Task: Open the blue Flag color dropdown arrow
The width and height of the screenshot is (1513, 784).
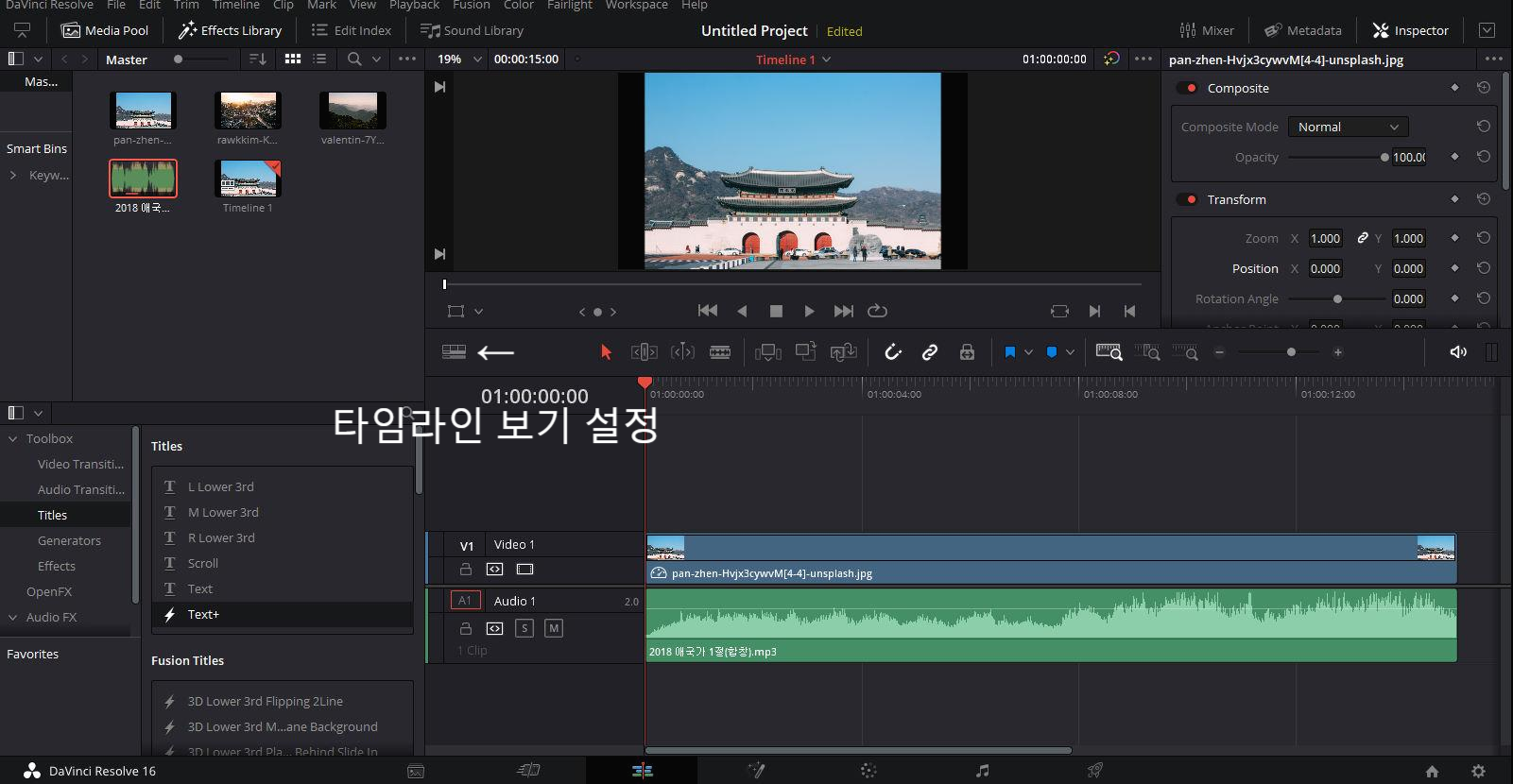Action: pos(1028,352)
